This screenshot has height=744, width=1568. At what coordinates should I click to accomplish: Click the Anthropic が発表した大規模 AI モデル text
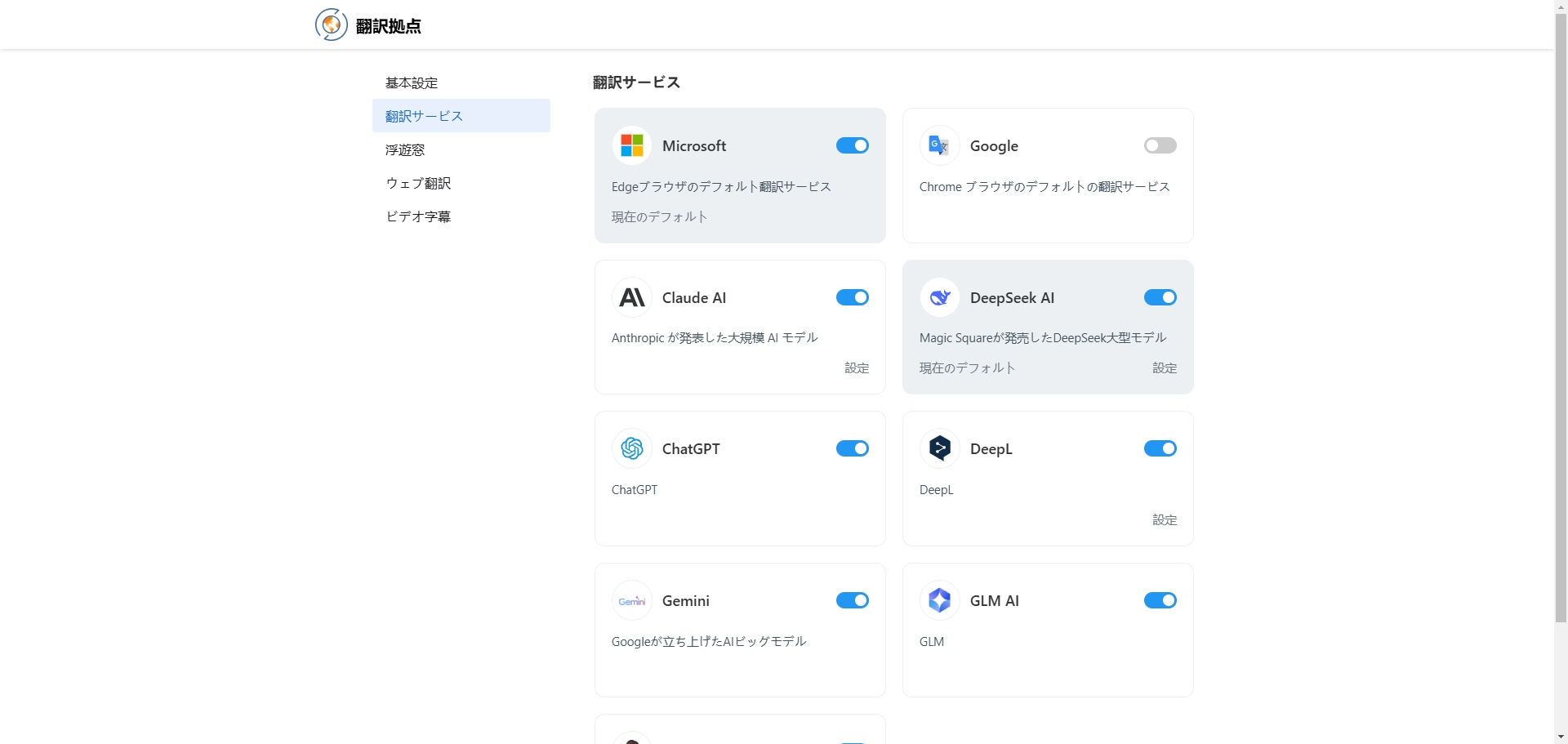pos(715,338)
